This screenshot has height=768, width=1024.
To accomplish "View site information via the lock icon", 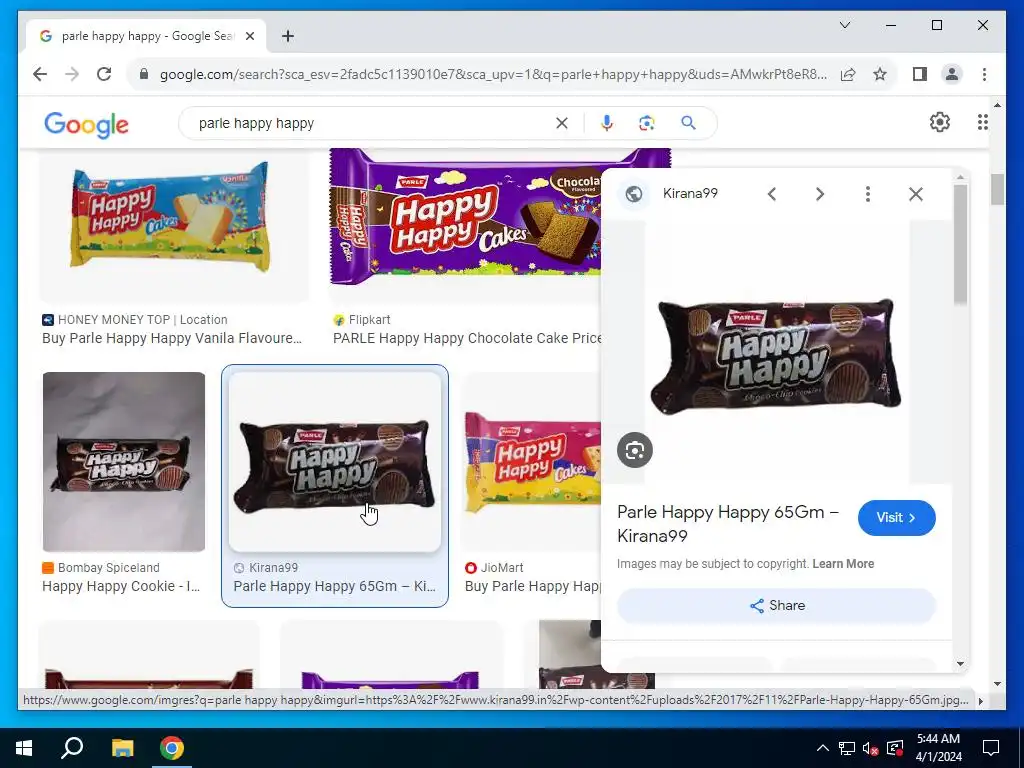I will [x=144, y=74].
